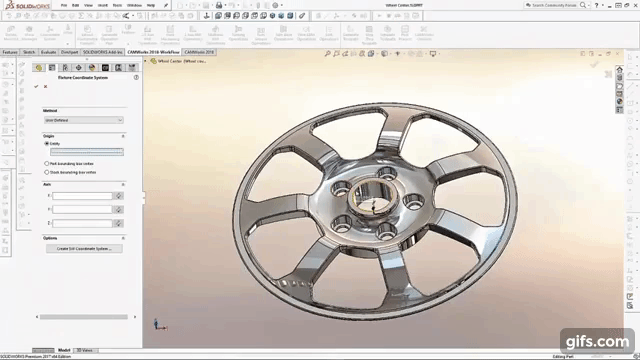Switch to the CAMWorks 2018 tab
This screenshot has width=640, height=360.
pyautogui.click(x=199, y=52)
